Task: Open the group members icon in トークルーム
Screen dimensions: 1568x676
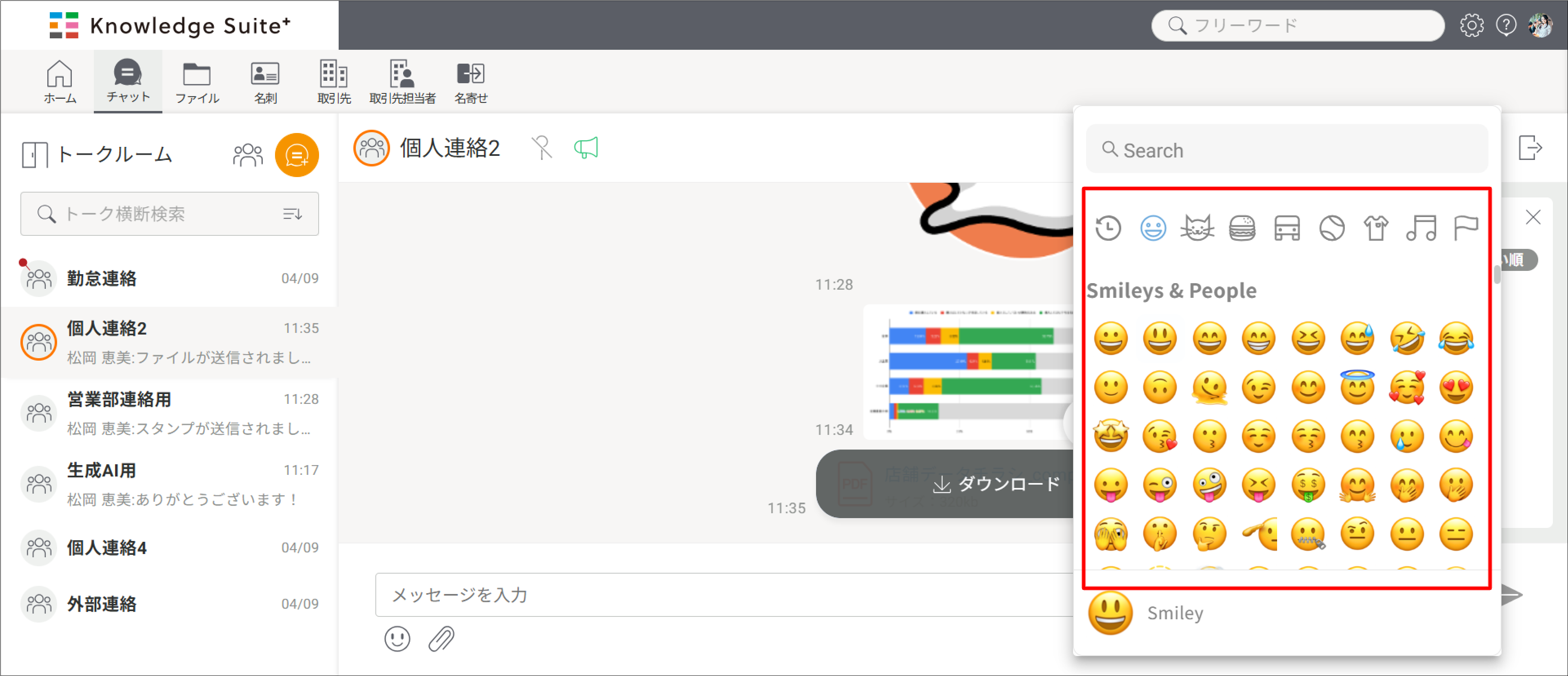Action: pyautogui.click(x=248, y=155)
